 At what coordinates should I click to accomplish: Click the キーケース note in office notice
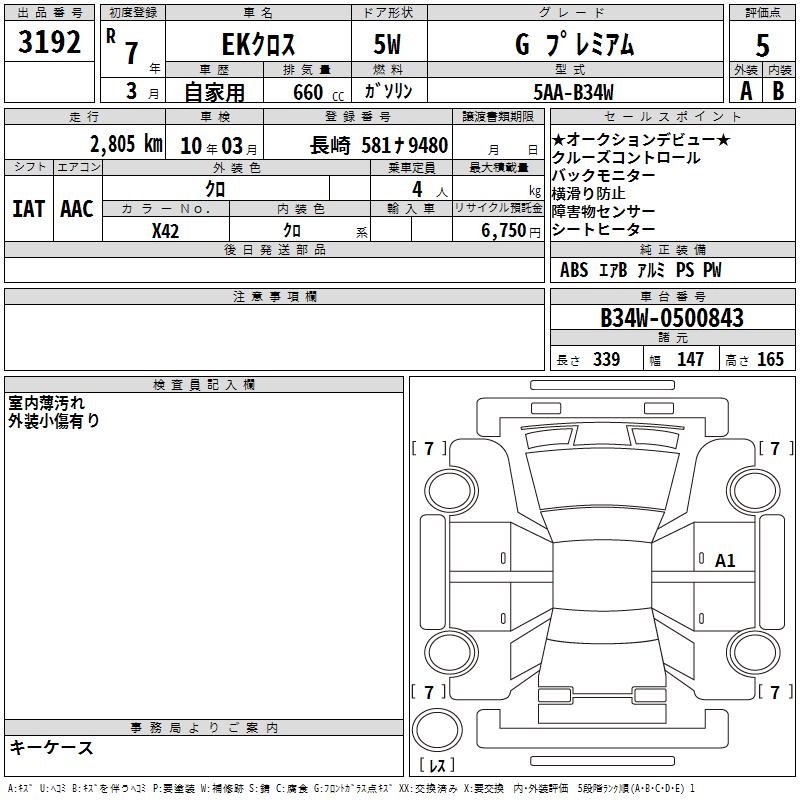(x=51, y=747)
